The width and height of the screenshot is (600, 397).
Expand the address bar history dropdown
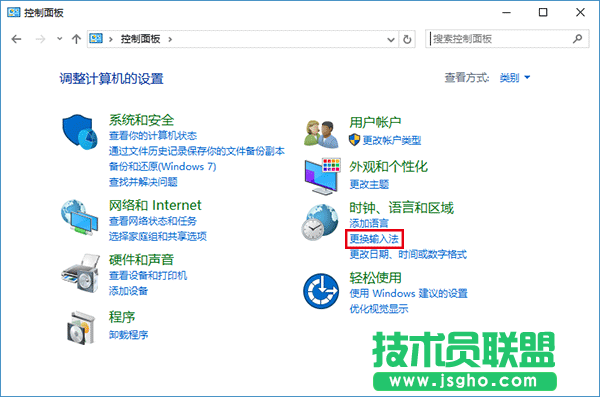click(x=391, y=39)
